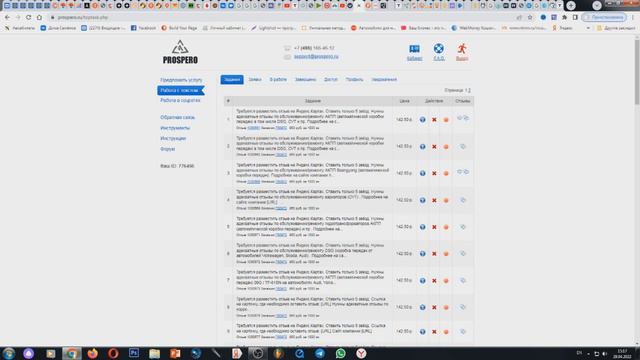Click orange circle icon in task row 5
The width and height of the screenshot is (640, 360).
(446, 227)
